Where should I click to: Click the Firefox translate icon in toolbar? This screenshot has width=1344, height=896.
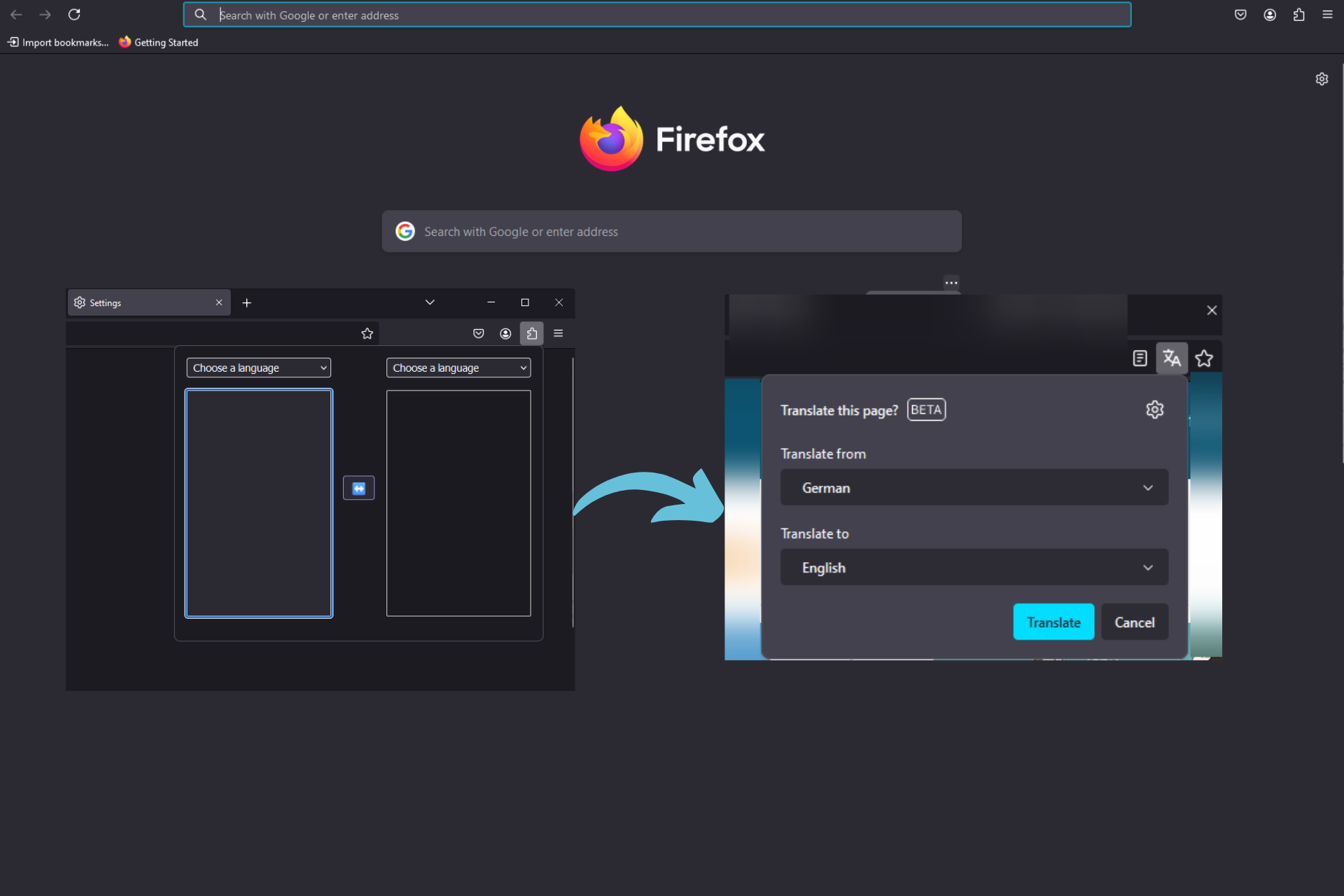point(1171,358)
